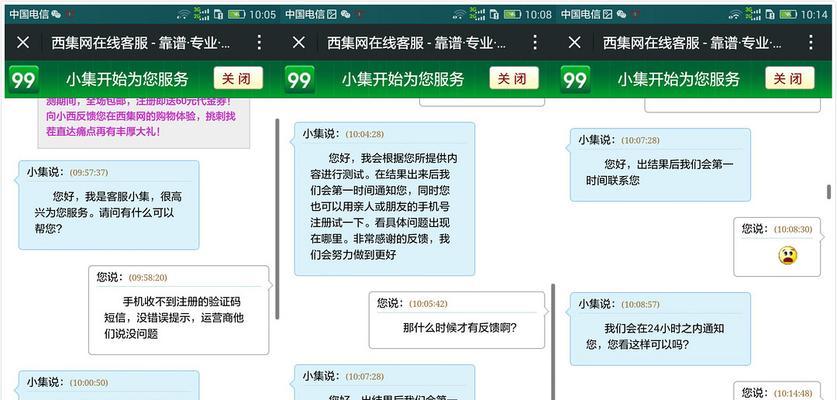Click your message 手机收不到注册的验证码短信

174,318
